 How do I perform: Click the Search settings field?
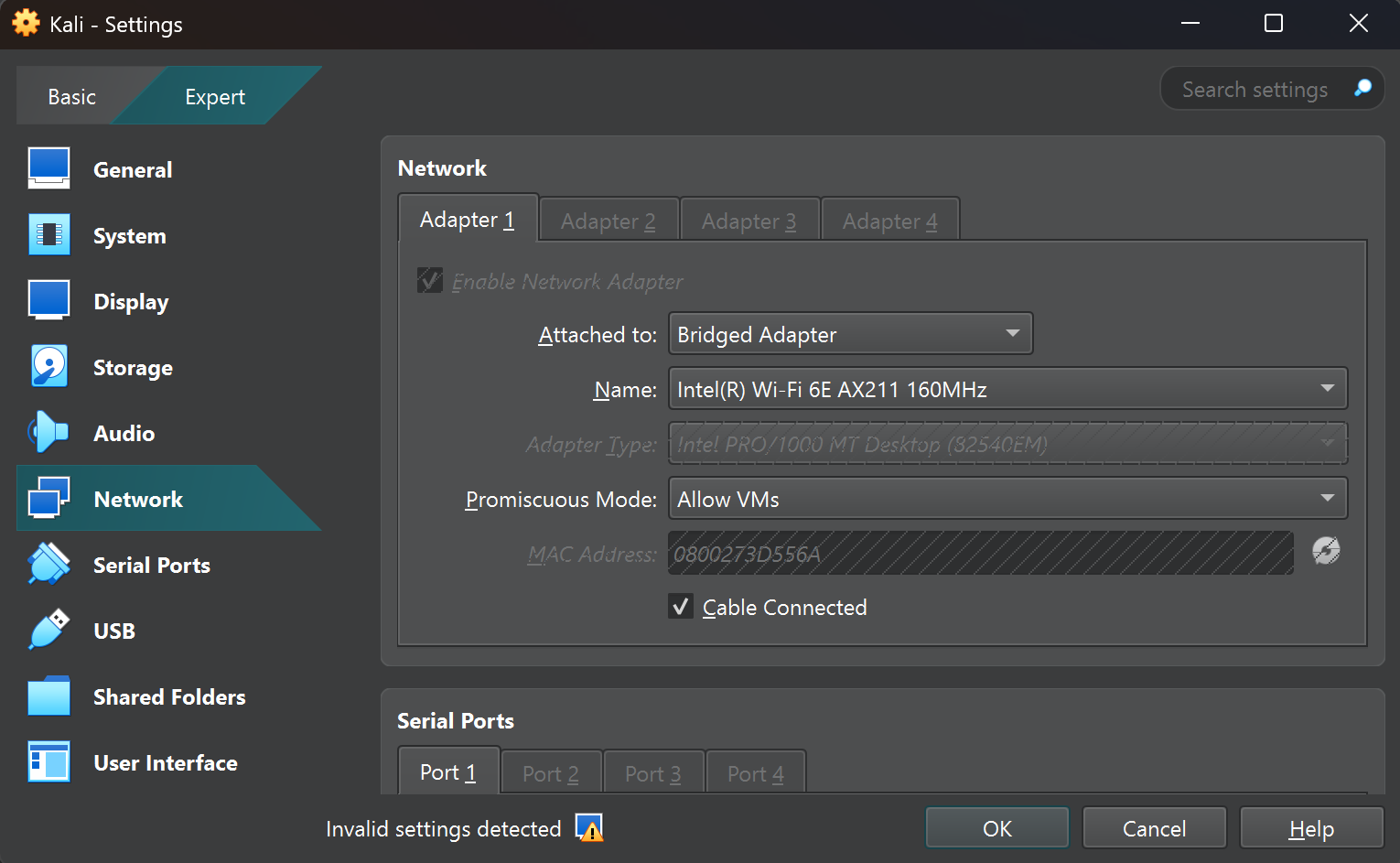click(1272, 89)
